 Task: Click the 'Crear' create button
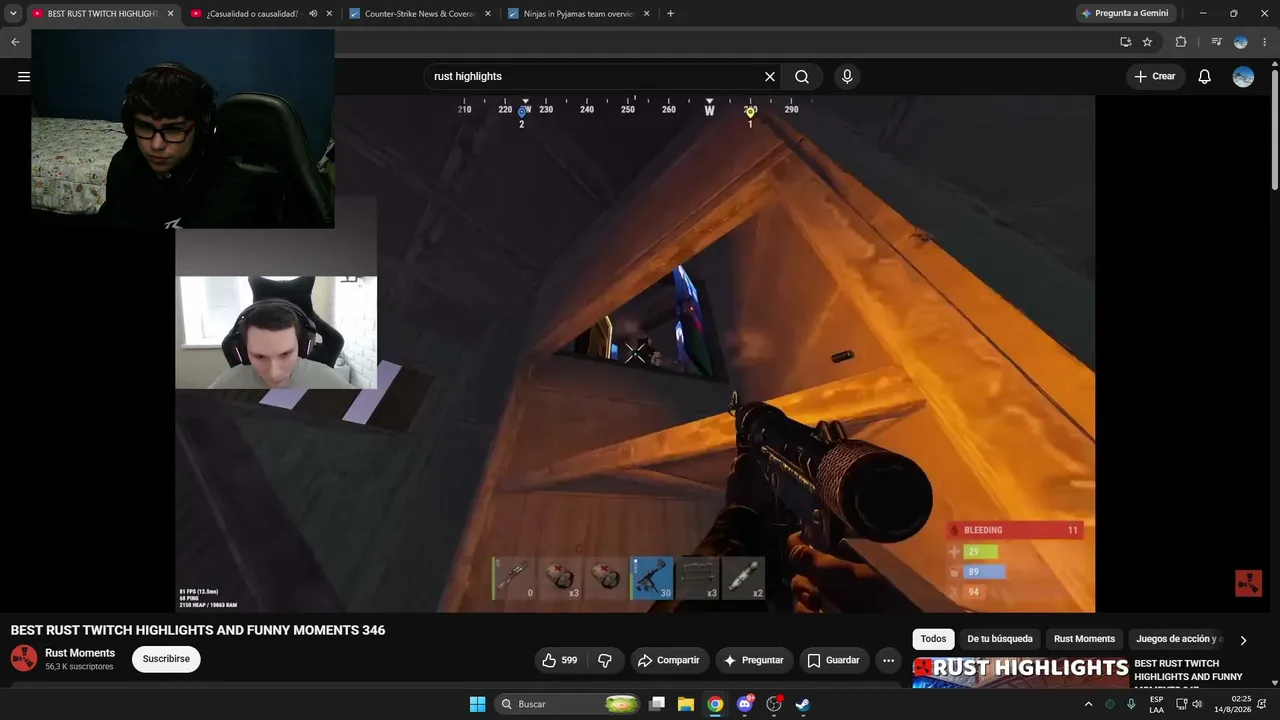(x=1155, y=77)
